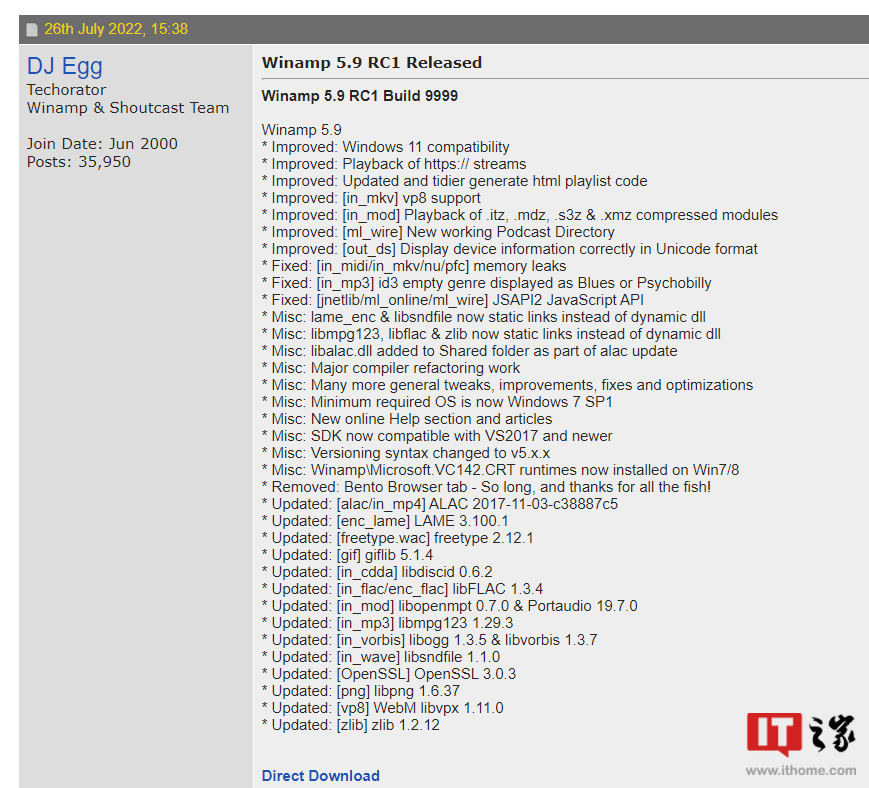Click the 'Many more general tweaks' line

(x=507, y=385)
